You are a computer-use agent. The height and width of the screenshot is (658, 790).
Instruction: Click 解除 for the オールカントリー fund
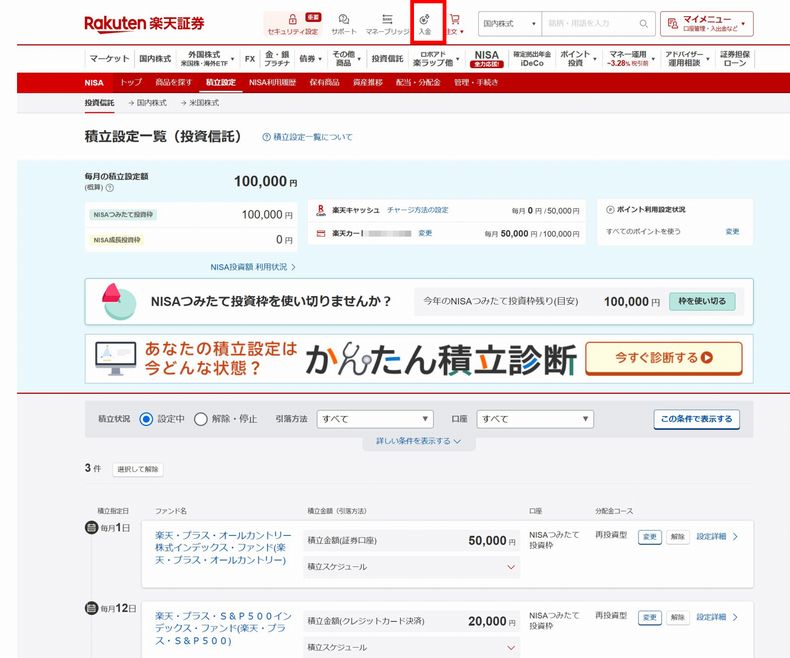coord(678,537)
